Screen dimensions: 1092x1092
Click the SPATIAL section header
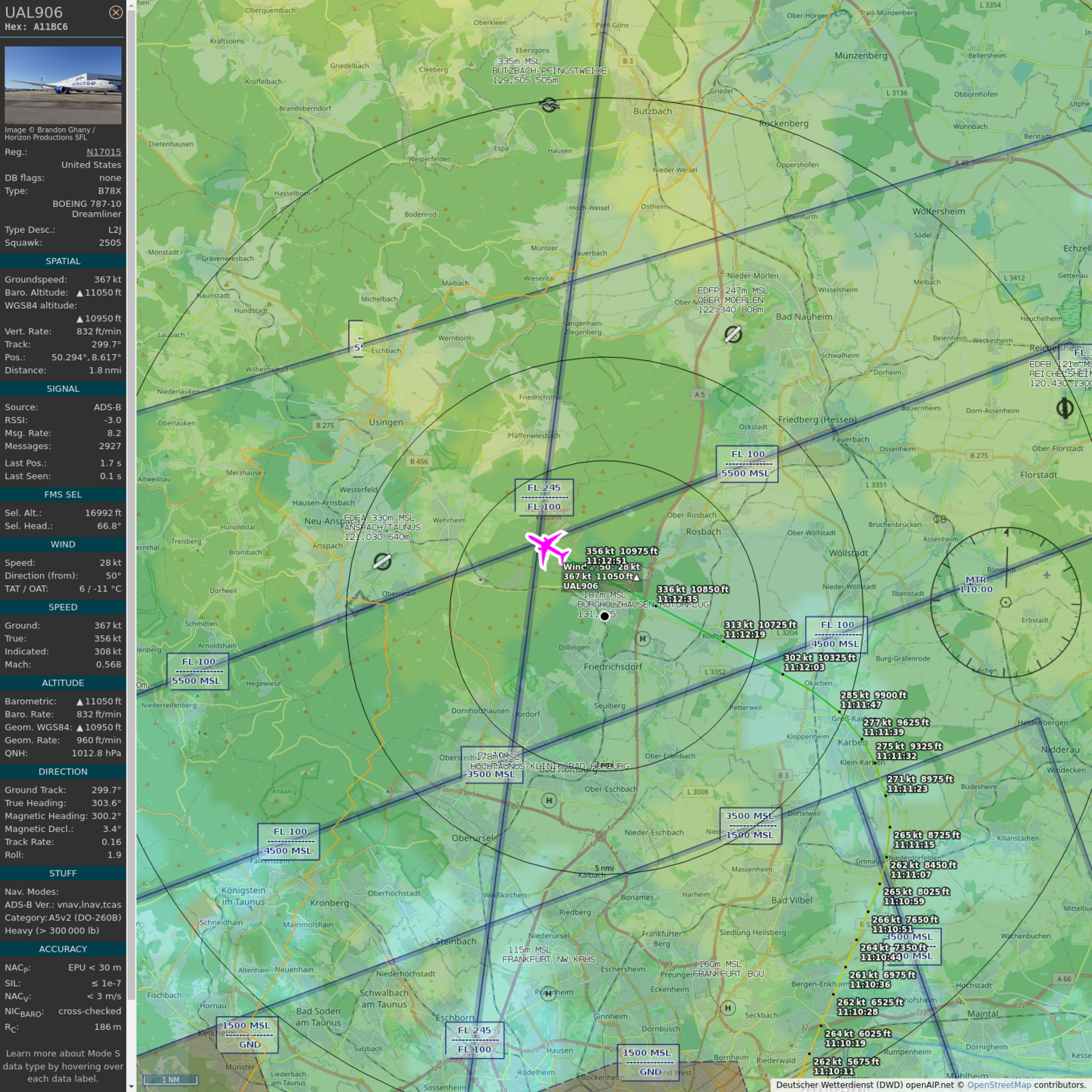[63, 261]
